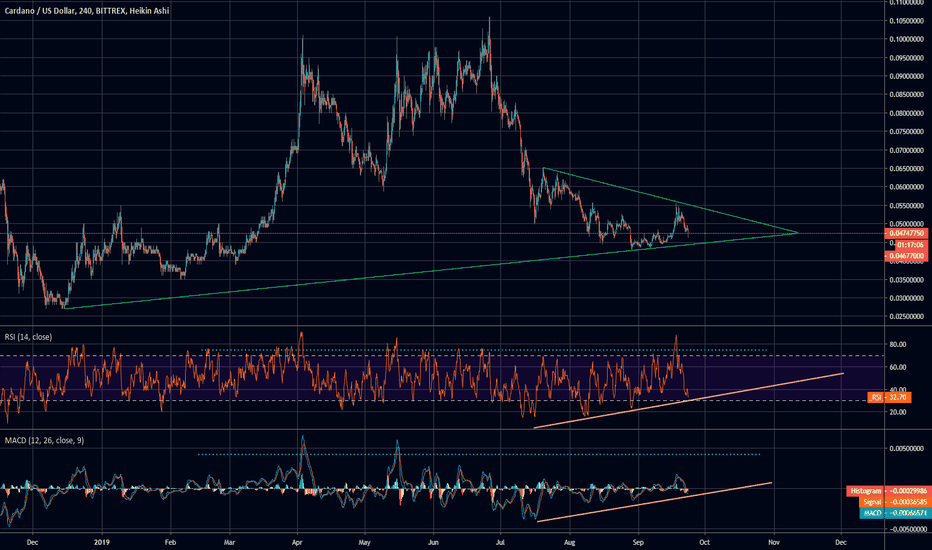Screen dimensions: 932x550
Task: Click the 20.00 RSI scale label
Action: [898, 411]
